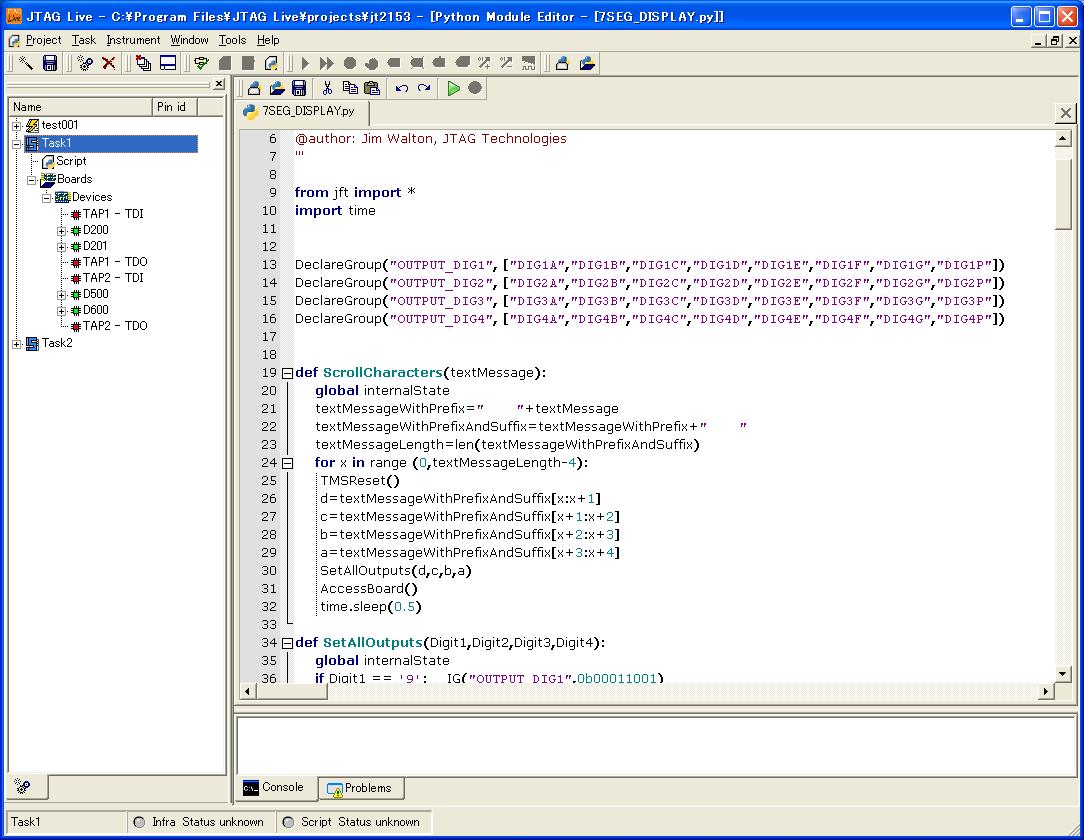The width and height of the screenshot is (1084, 840).
Task: Click the editor scroll up arrow
Action: 1063,139
